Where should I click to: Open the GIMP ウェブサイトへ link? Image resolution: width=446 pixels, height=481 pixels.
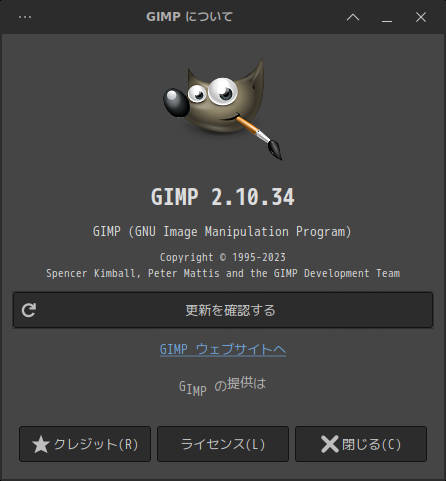[223, 349]
